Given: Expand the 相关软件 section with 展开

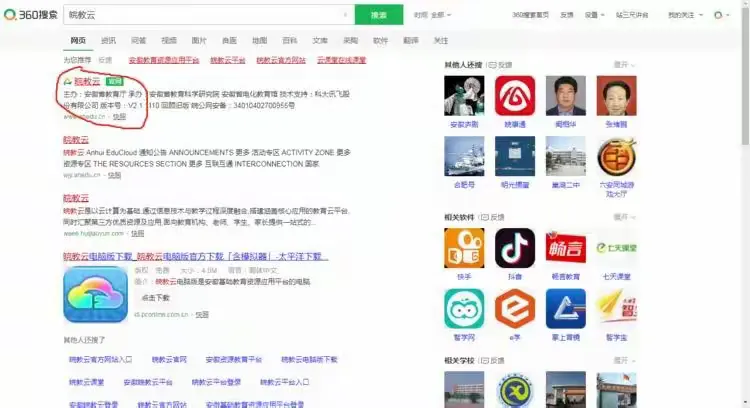Looking at the screenshot, I should pos(624,217).
